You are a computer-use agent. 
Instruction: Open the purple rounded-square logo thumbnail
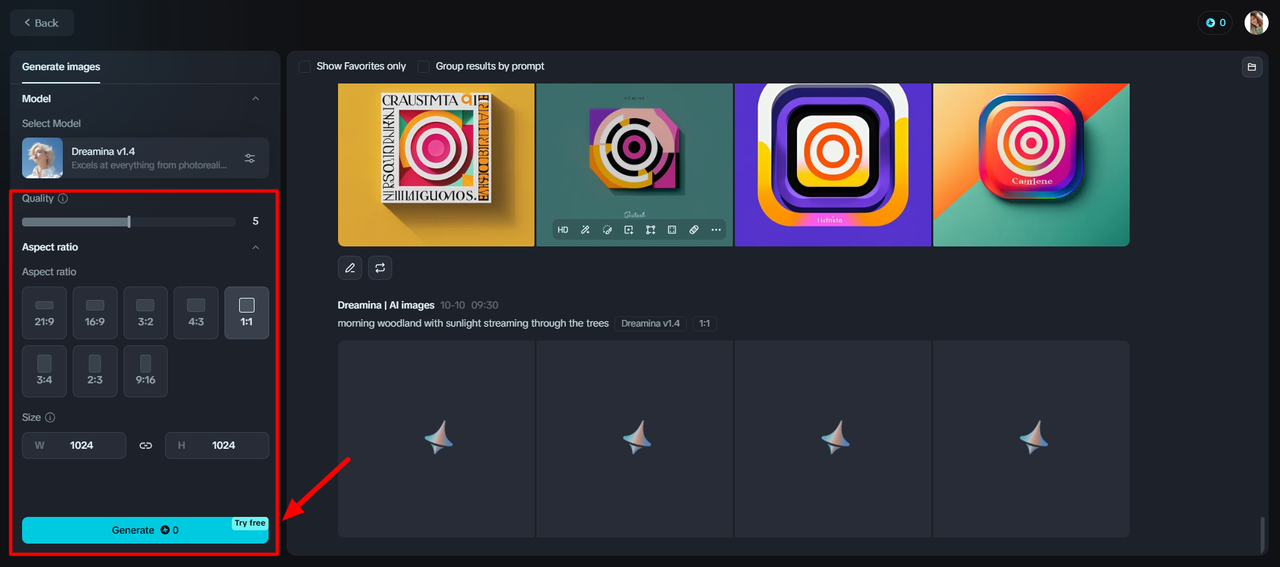coord(833,164)
